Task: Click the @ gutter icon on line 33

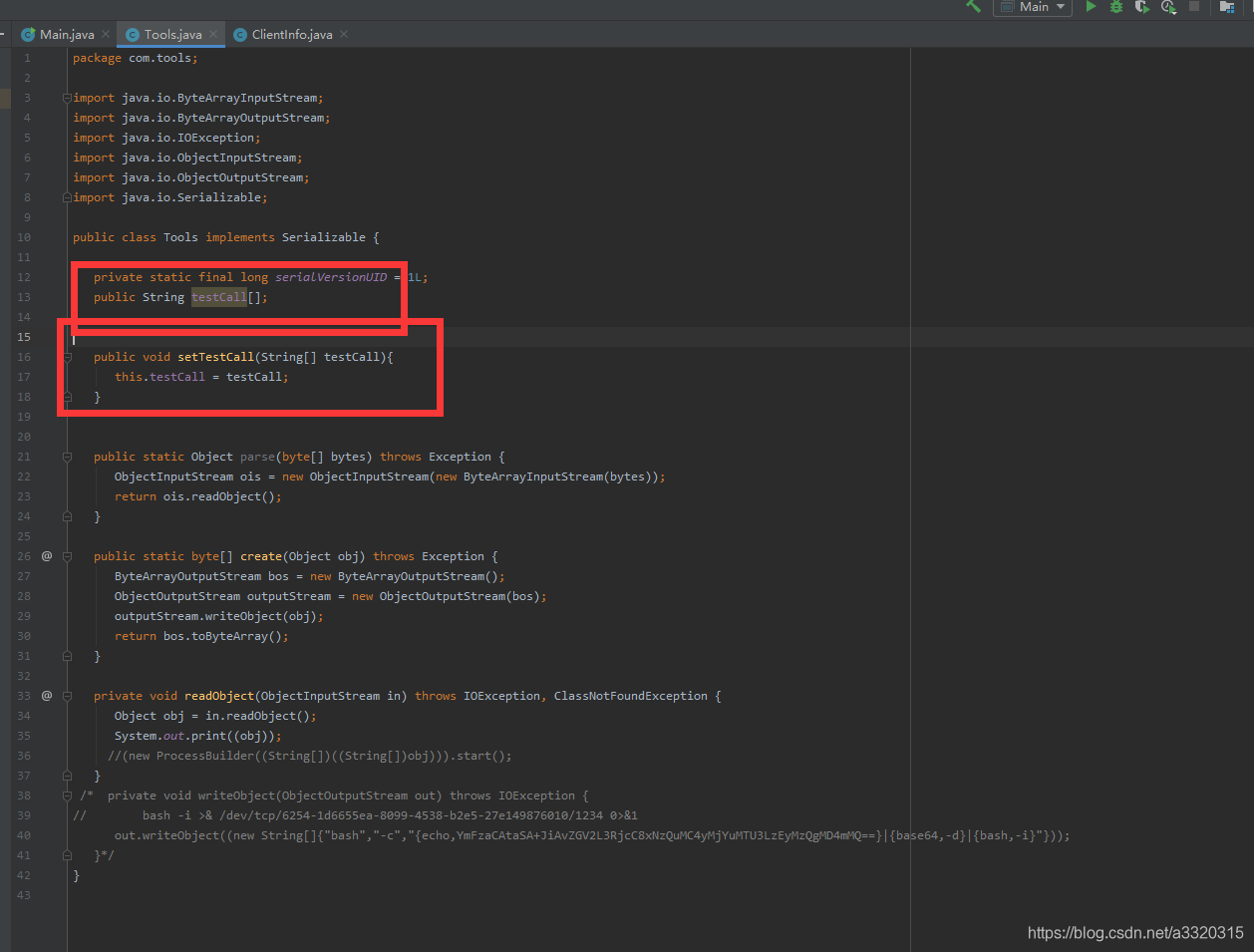Action: click(47, 696)
